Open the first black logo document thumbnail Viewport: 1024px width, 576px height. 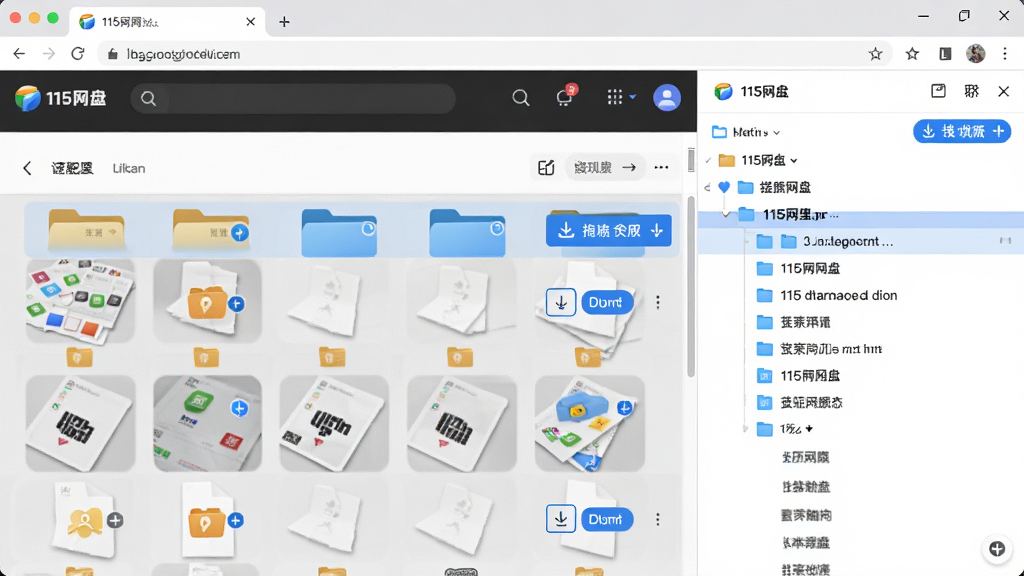pos(80,423)
